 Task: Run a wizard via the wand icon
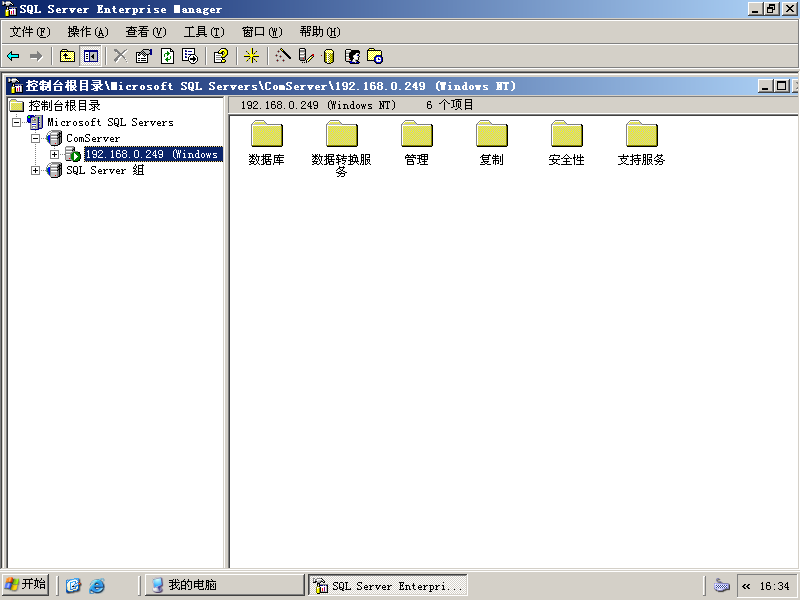tap(283, 56)
